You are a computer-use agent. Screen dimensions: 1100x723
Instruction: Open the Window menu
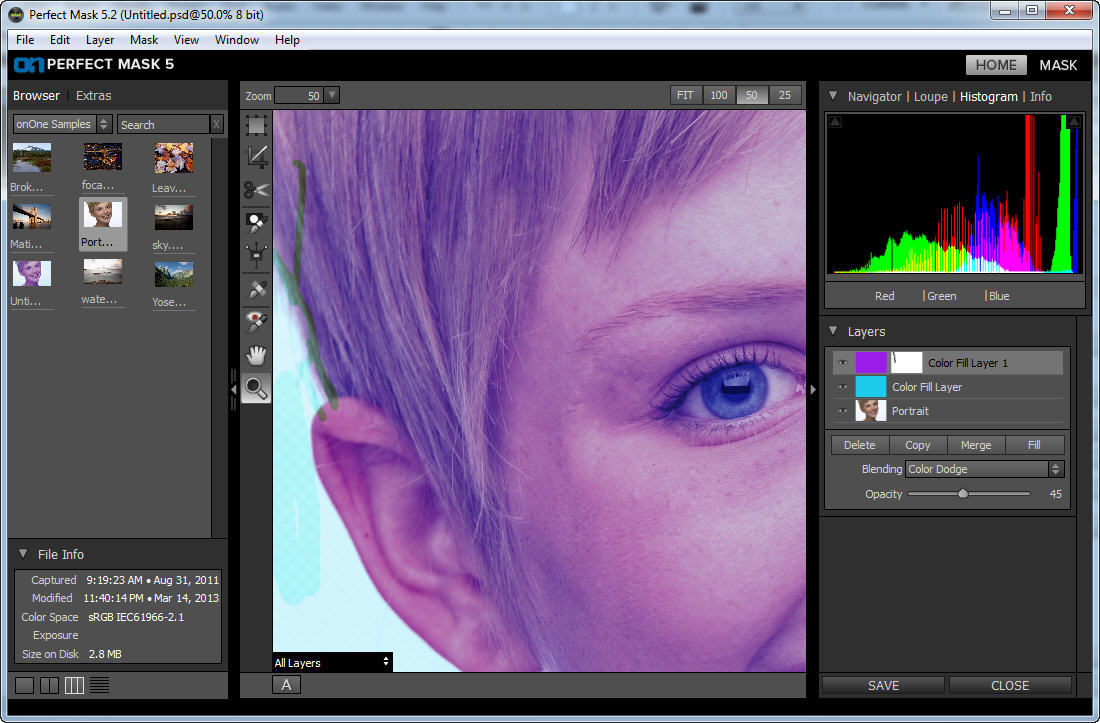[236, 40]
